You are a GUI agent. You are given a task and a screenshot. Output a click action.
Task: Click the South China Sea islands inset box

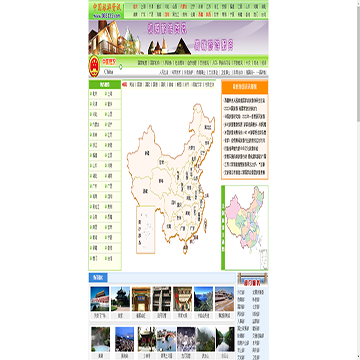pos(146,230)
